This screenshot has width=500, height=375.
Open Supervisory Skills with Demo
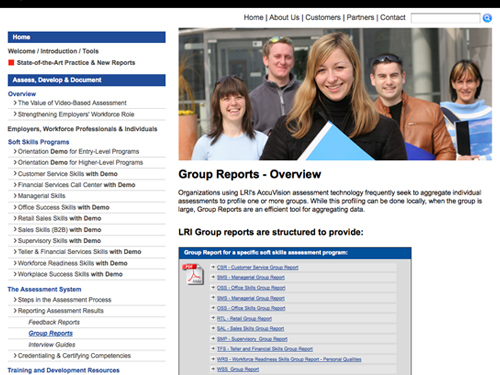[x=59, y=241]
